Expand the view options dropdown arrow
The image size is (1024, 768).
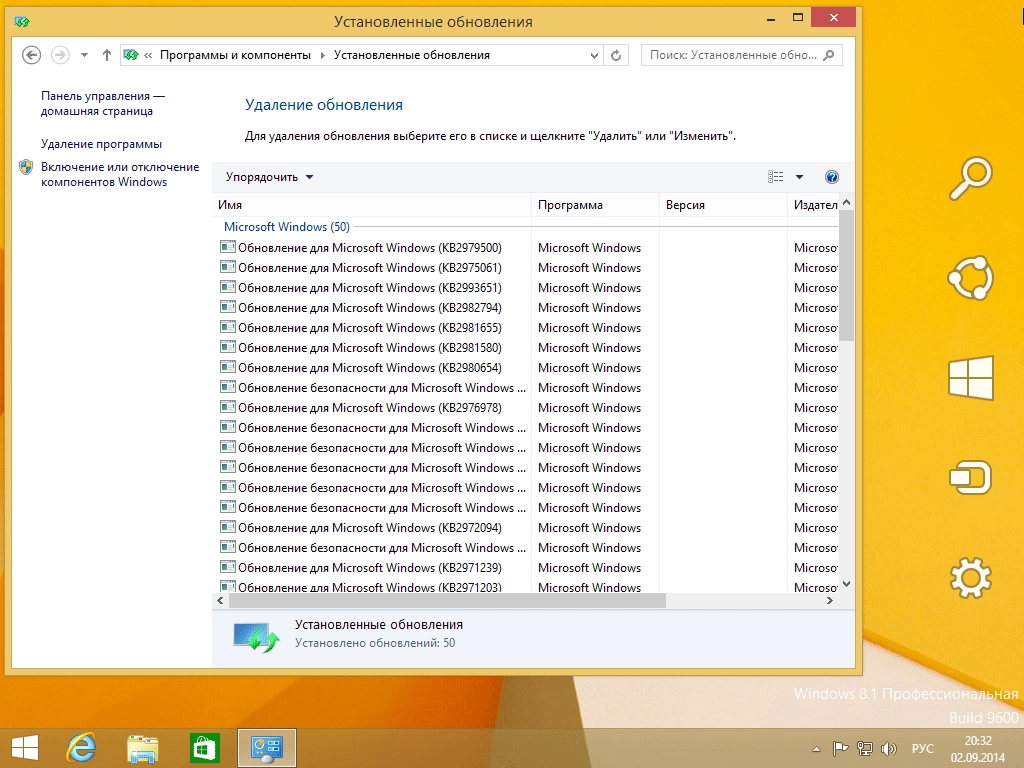click(799, 177)
